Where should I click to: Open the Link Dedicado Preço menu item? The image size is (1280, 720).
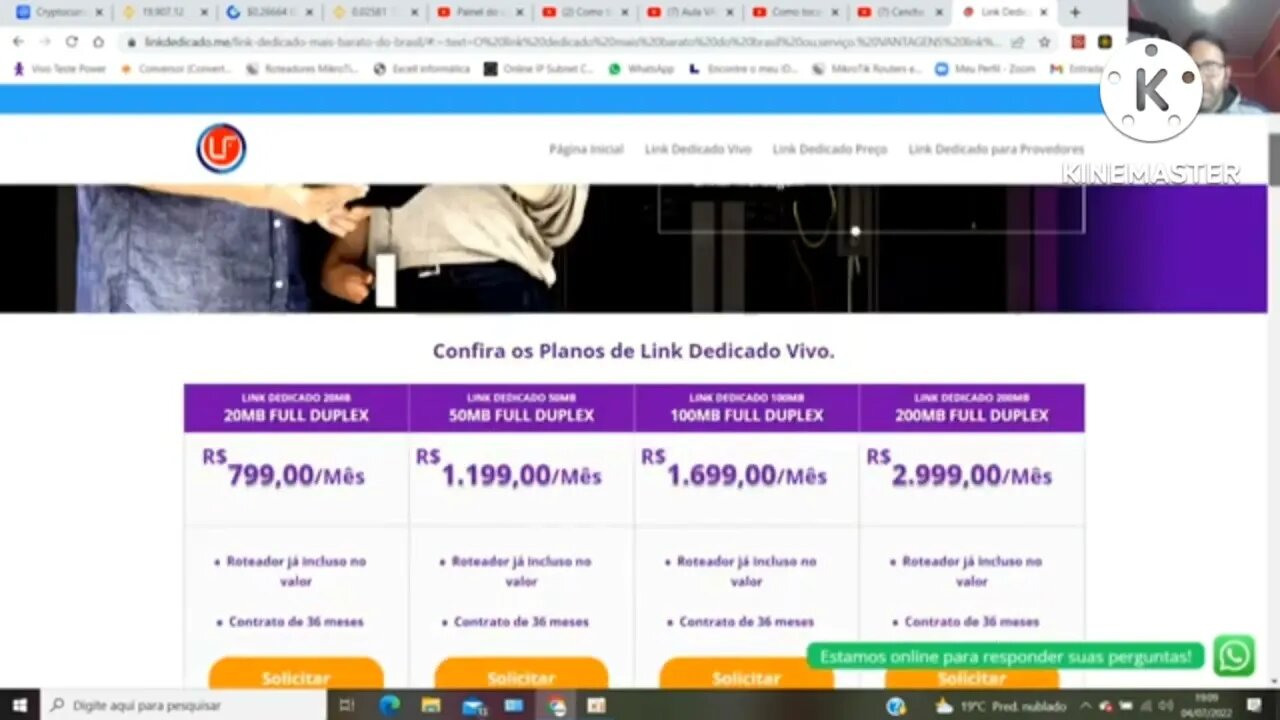pos(829,149)
